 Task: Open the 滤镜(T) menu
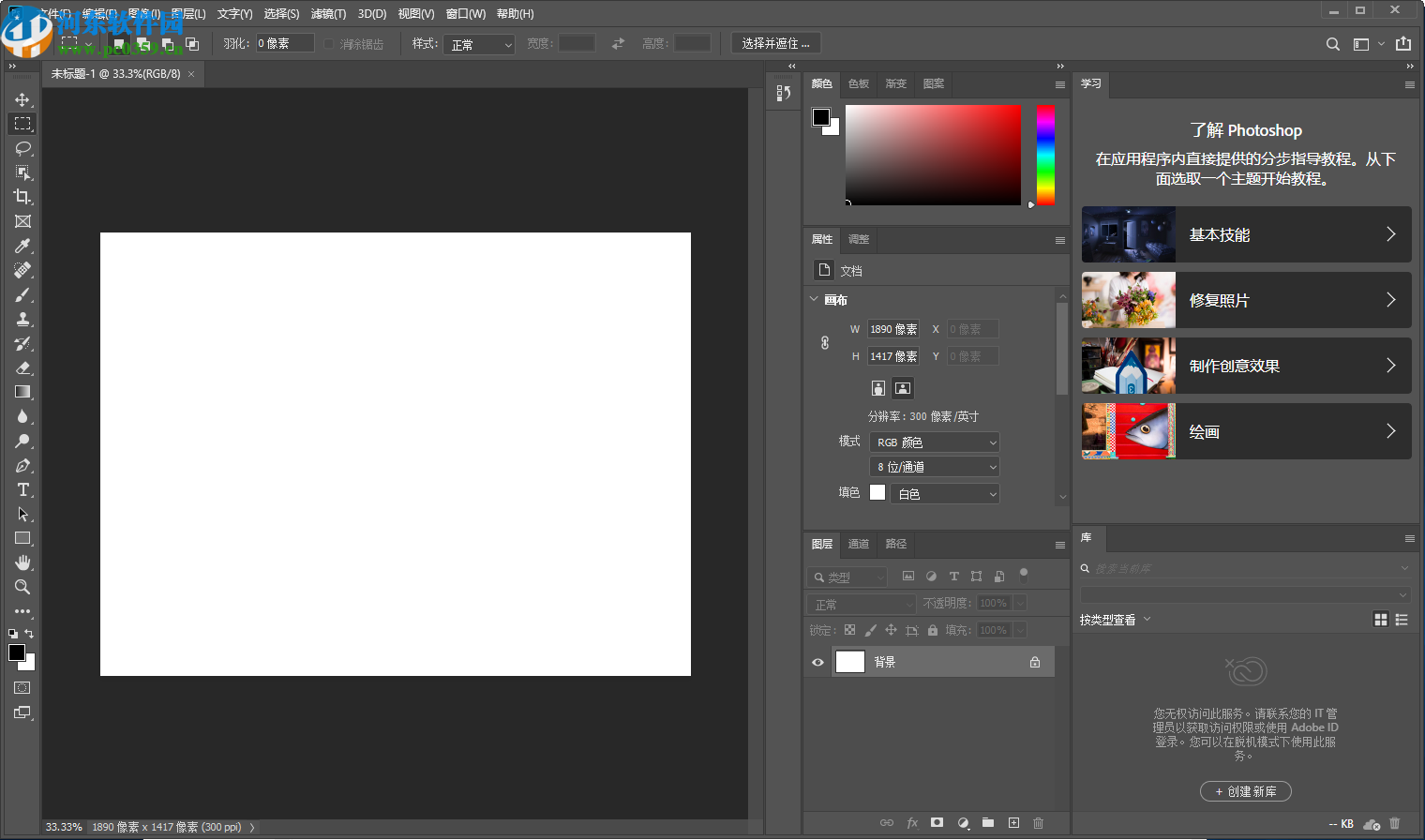point(328,14)
